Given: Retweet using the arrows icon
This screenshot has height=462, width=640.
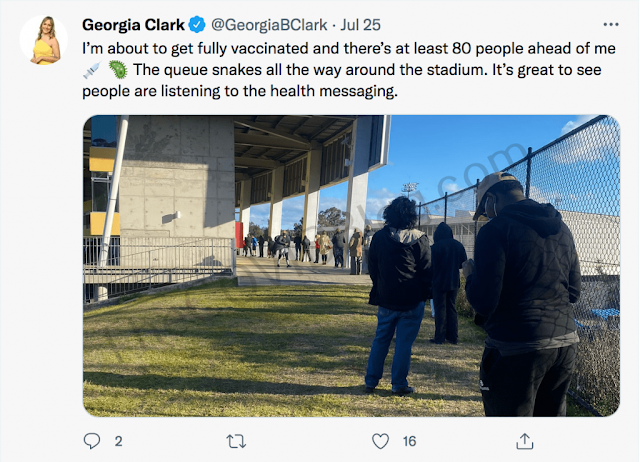Looking at the screenshot, I should point(236,441).
